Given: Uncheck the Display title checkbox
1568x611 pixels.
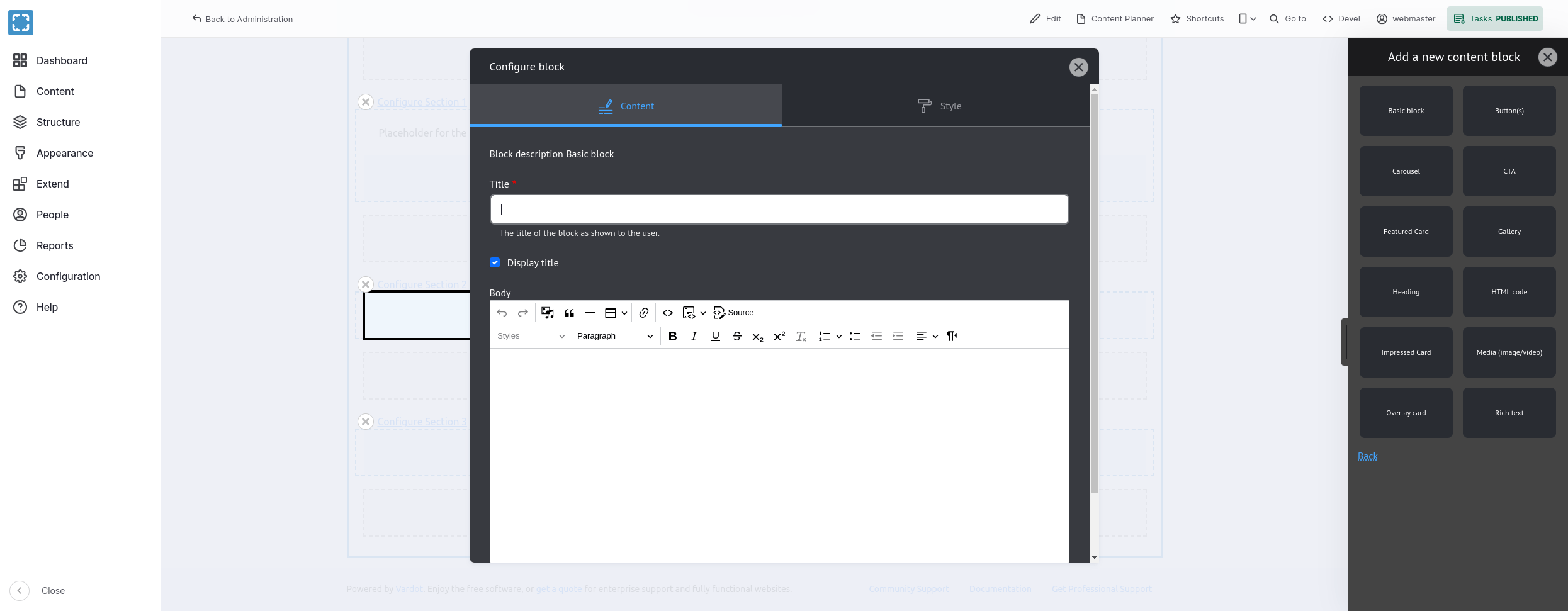Looking at the screenshot, I should pyautogui.click(x=495, y=262).
